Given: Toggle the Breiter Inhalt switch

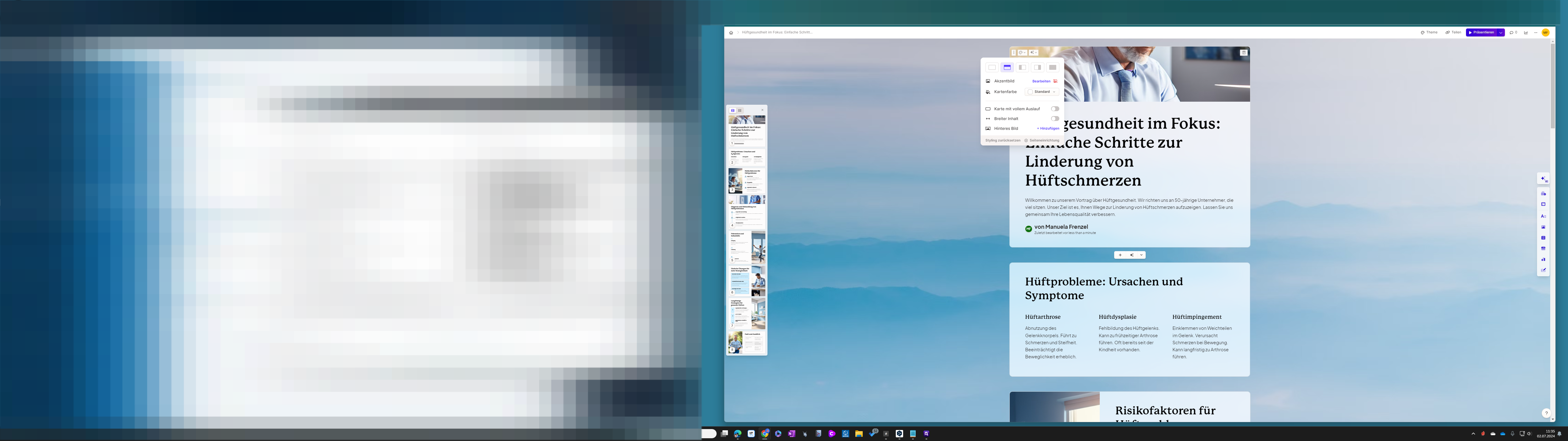Looking at the screenshot, I should click(x=1055, y=119).
